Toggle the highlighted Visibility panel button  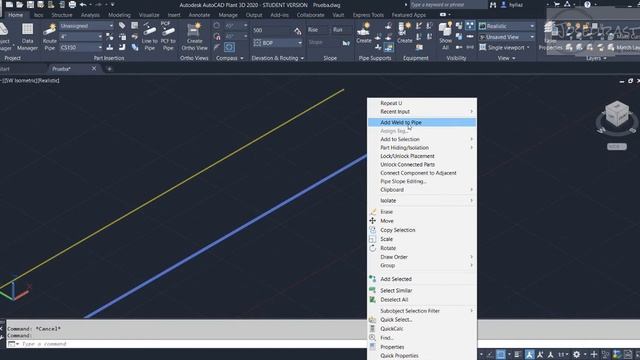click(x=470, y=26)
